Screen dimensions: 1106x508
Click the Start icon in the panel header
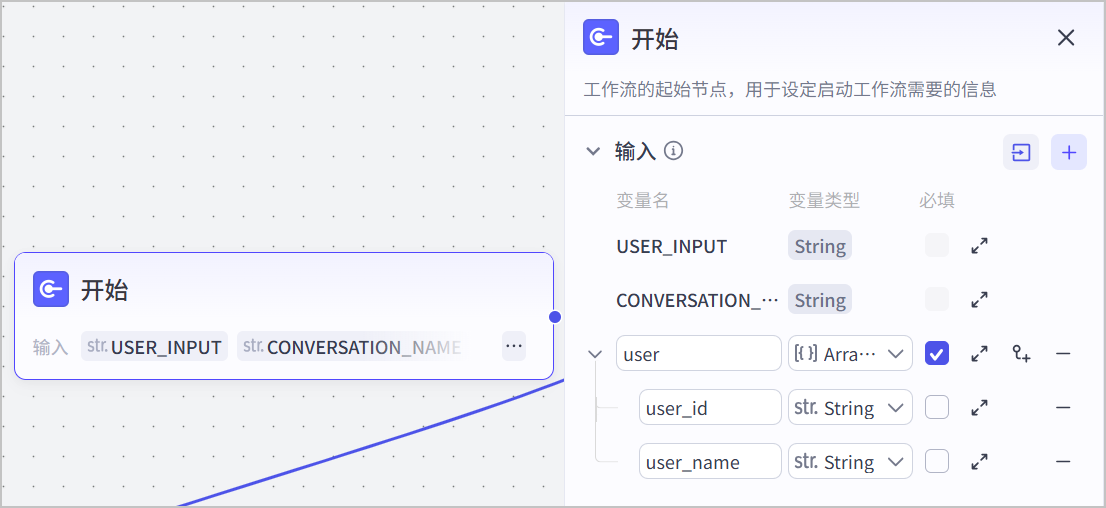(x=601, y=37)
